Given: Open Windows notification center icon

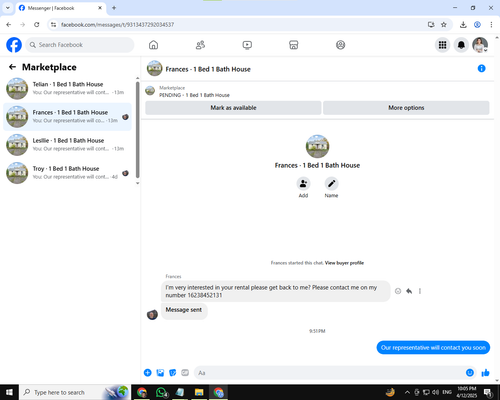Looking at the screenshot, I should point(488,392).
